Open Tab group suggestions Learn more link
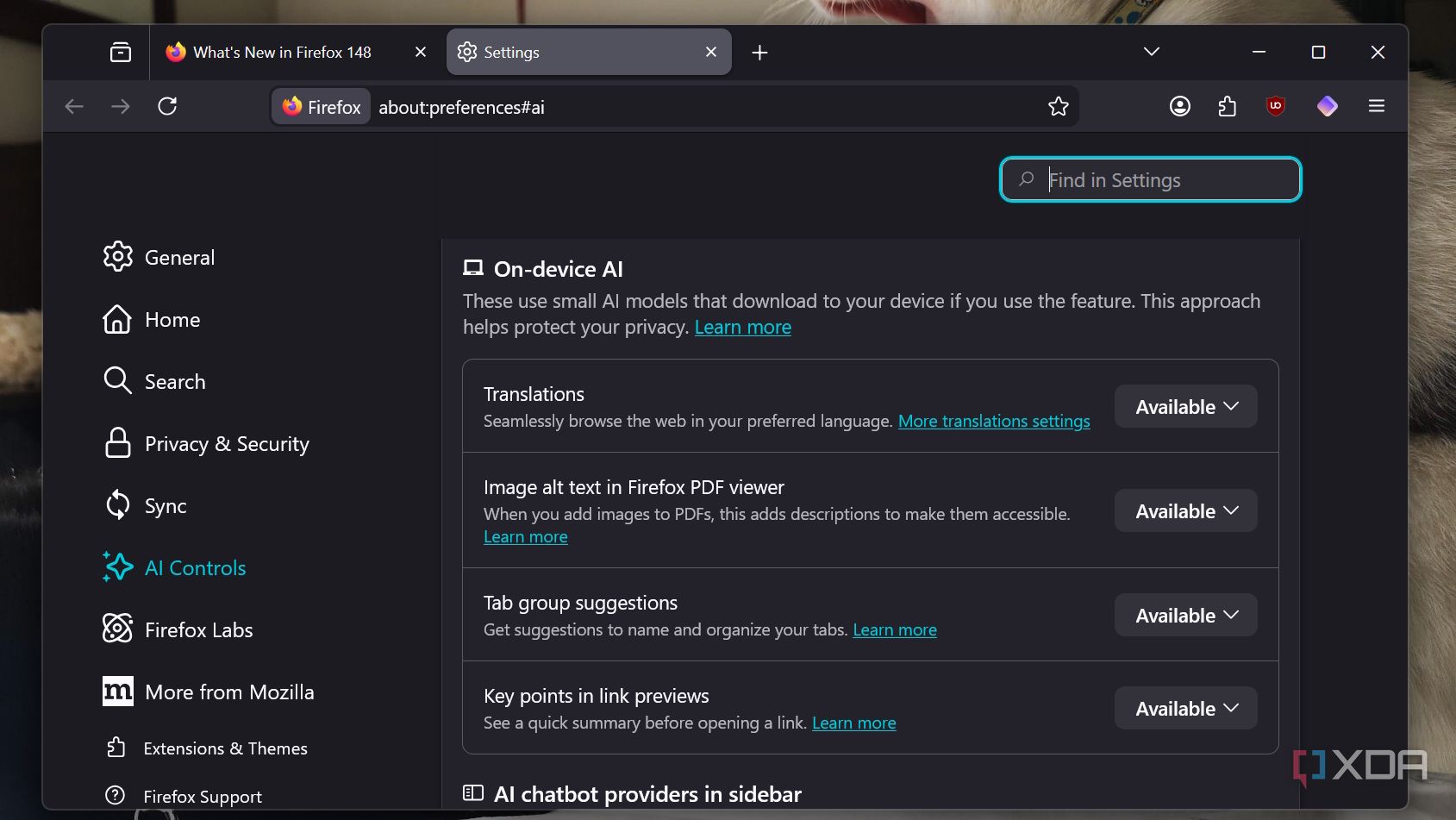 tap(894, 629)
